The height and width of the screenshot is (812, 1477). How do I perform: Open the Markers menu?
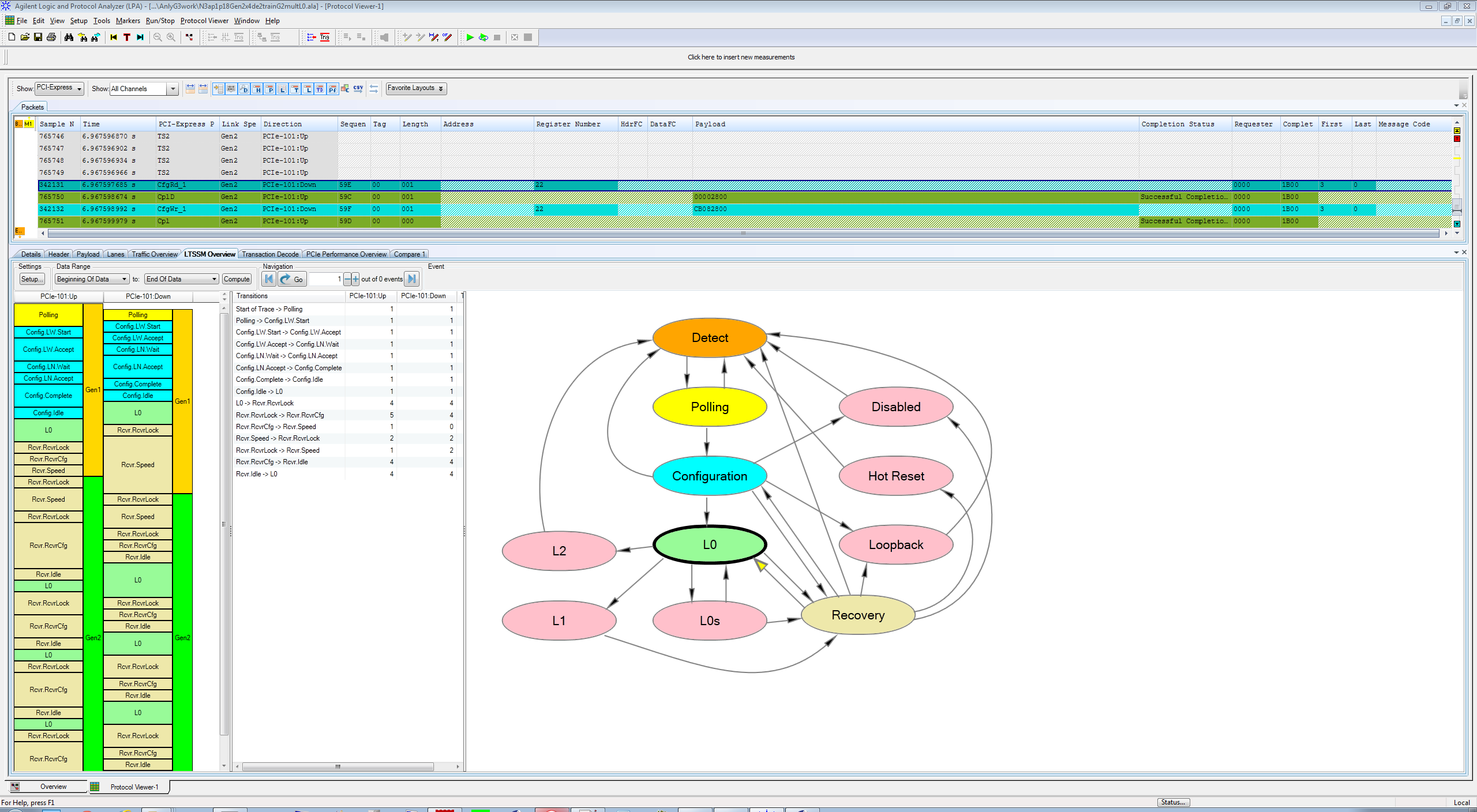click(x=128, y=21)
